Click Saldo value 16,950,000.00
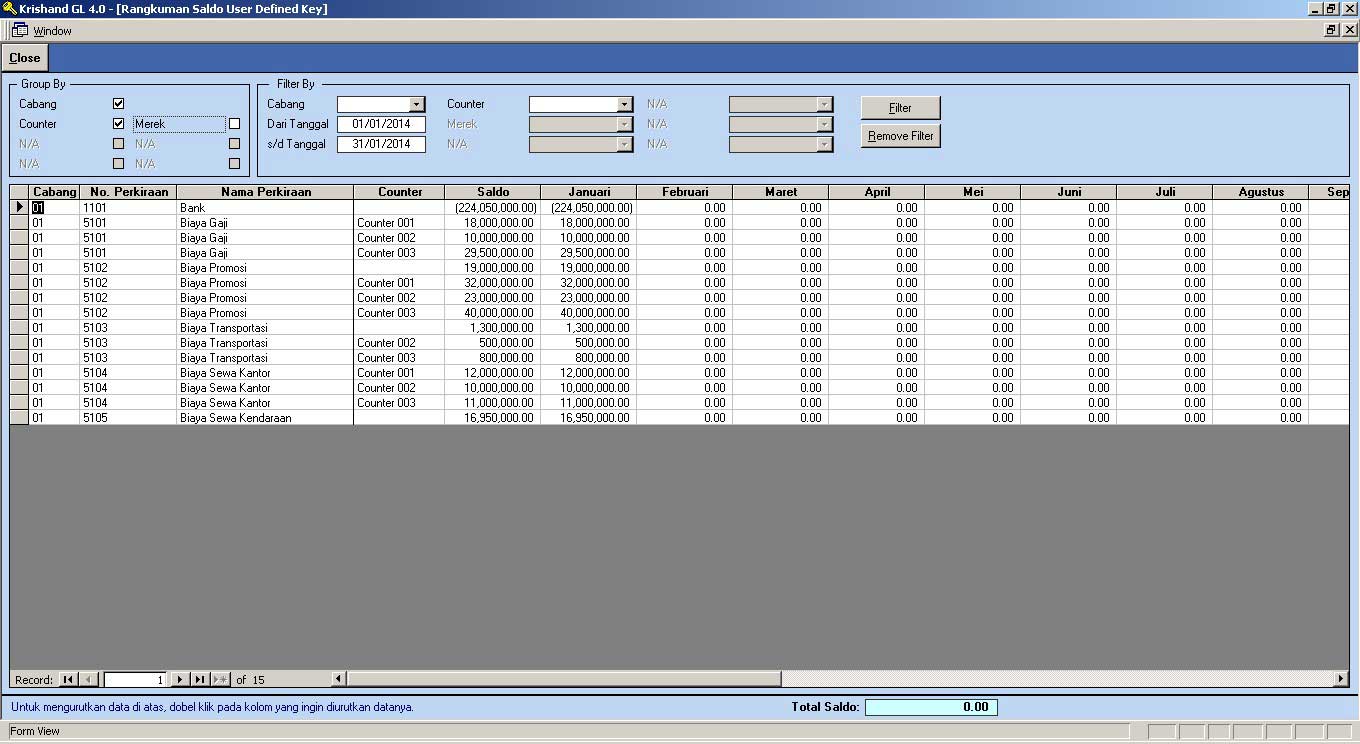Viewport: 1360px width, 744px height. (493, 417)
